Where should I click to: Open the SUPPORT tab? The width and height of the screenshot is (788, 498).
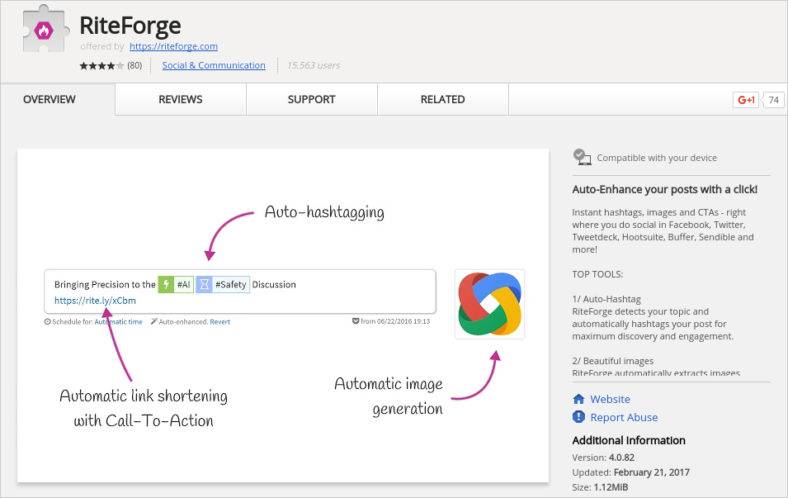pyautogui.click(x=312, y=99)
